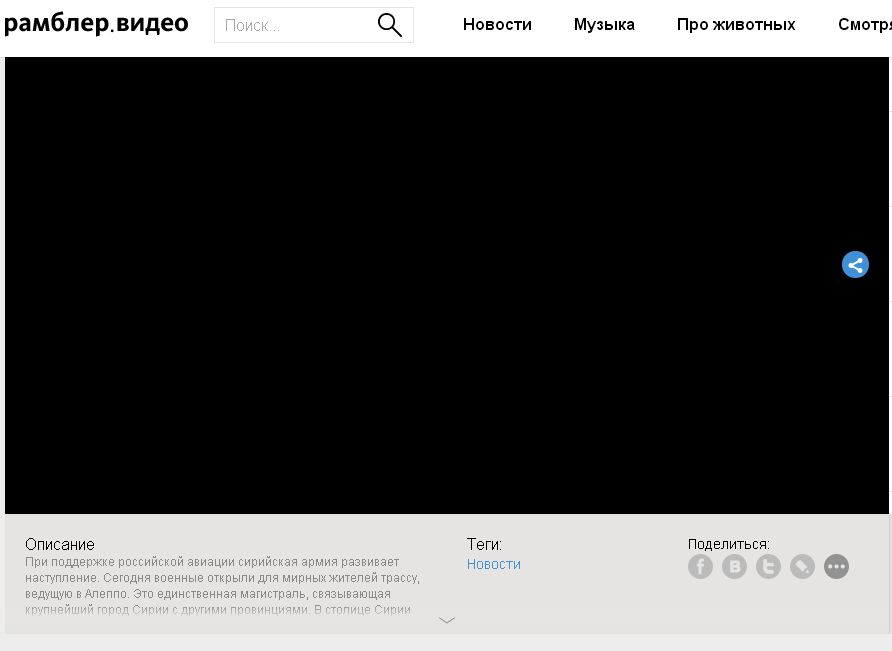Click the Теги label

[x=484, y=544]
